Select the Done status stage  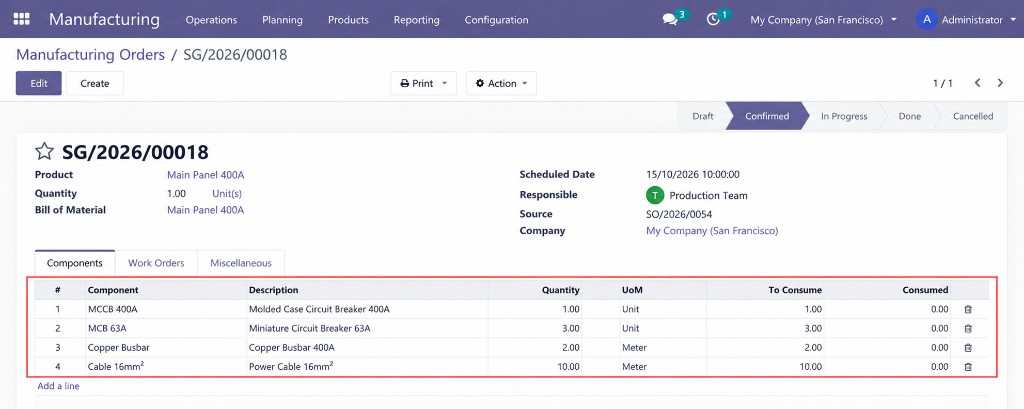click(x=909, y=116)
